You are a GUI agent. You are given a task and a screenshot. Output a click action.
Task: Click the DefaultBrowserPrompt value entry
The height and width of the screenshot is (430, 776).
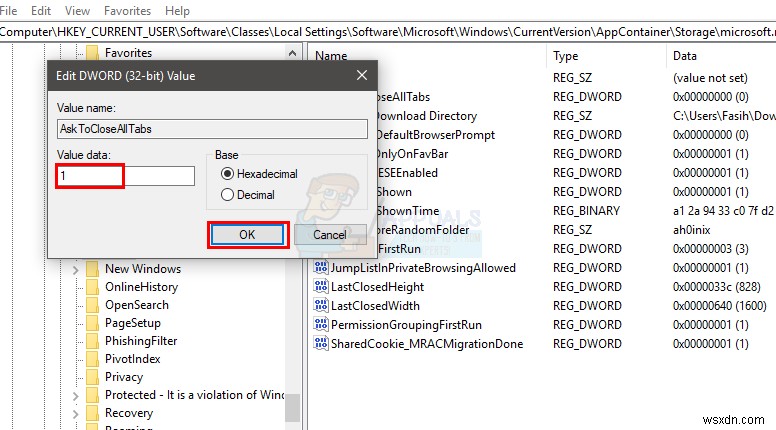pyautogui.click(x=436, y=135)
